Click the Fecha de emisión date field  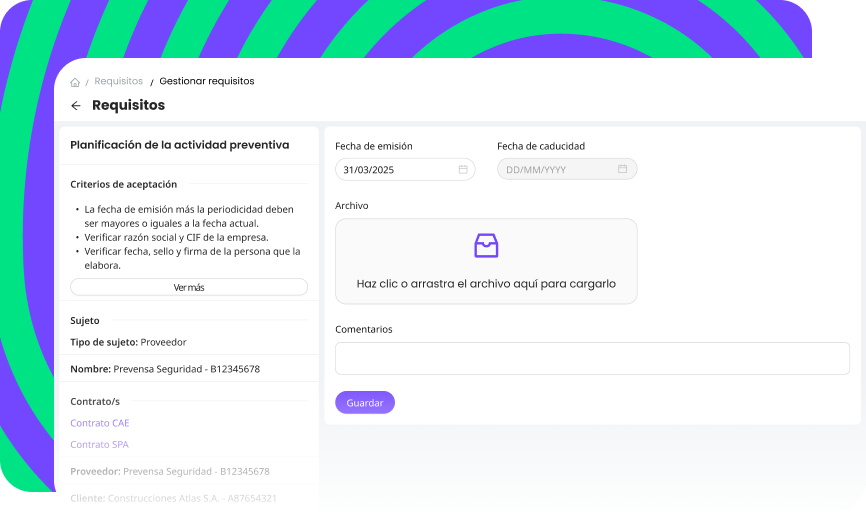397,170
